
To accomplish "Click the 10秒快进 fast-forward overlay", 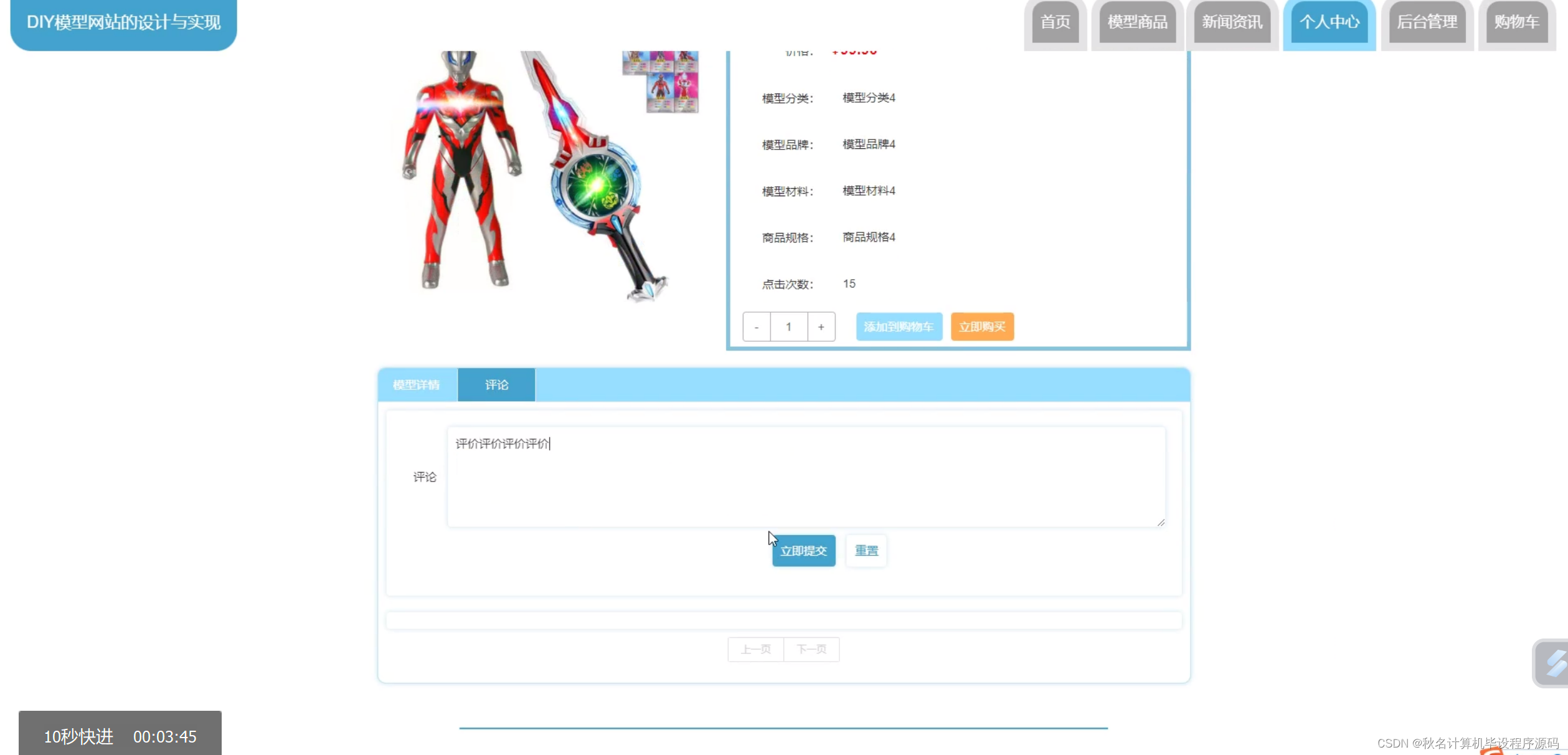I will (x=120, y=733).
